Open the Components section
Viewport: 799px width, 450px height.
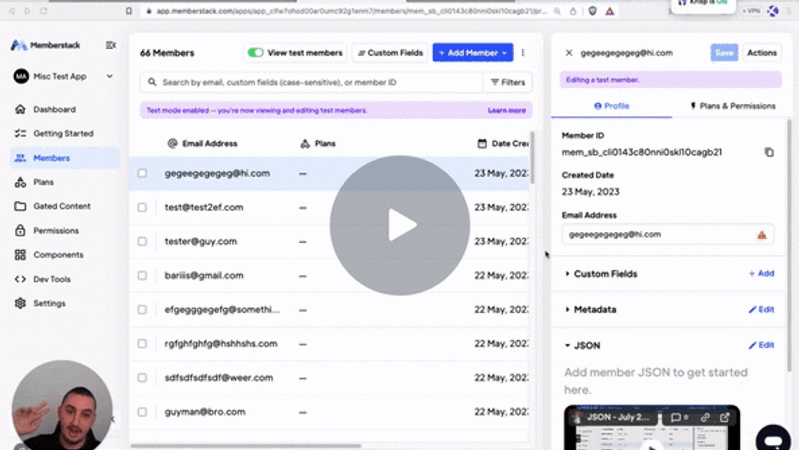click(x=58, y=255)
